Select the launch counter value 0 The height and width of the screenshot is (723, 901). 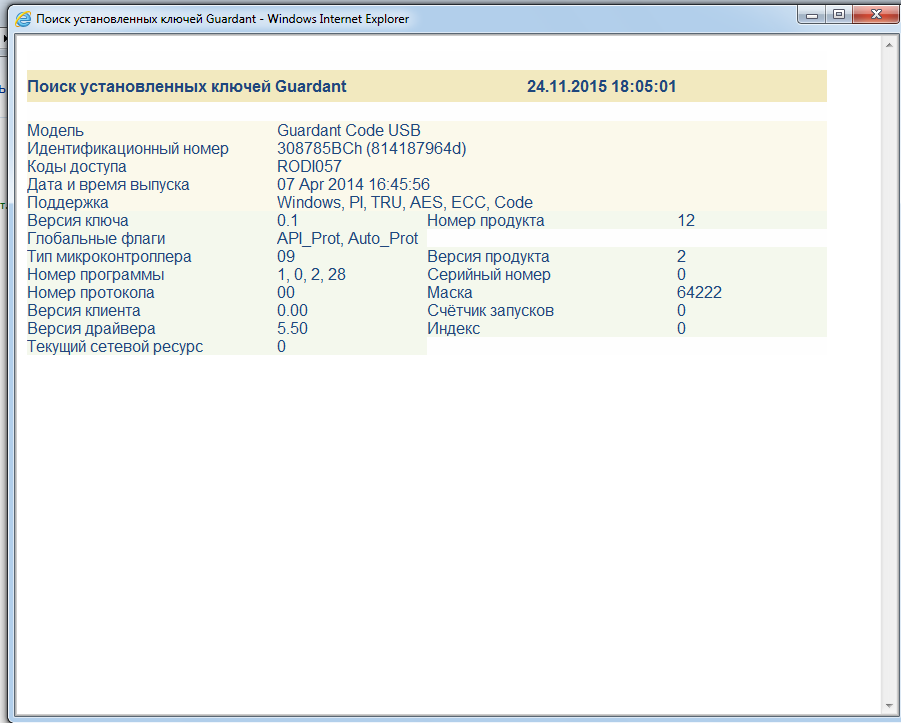pyautogui.click(x=681, y=311)
